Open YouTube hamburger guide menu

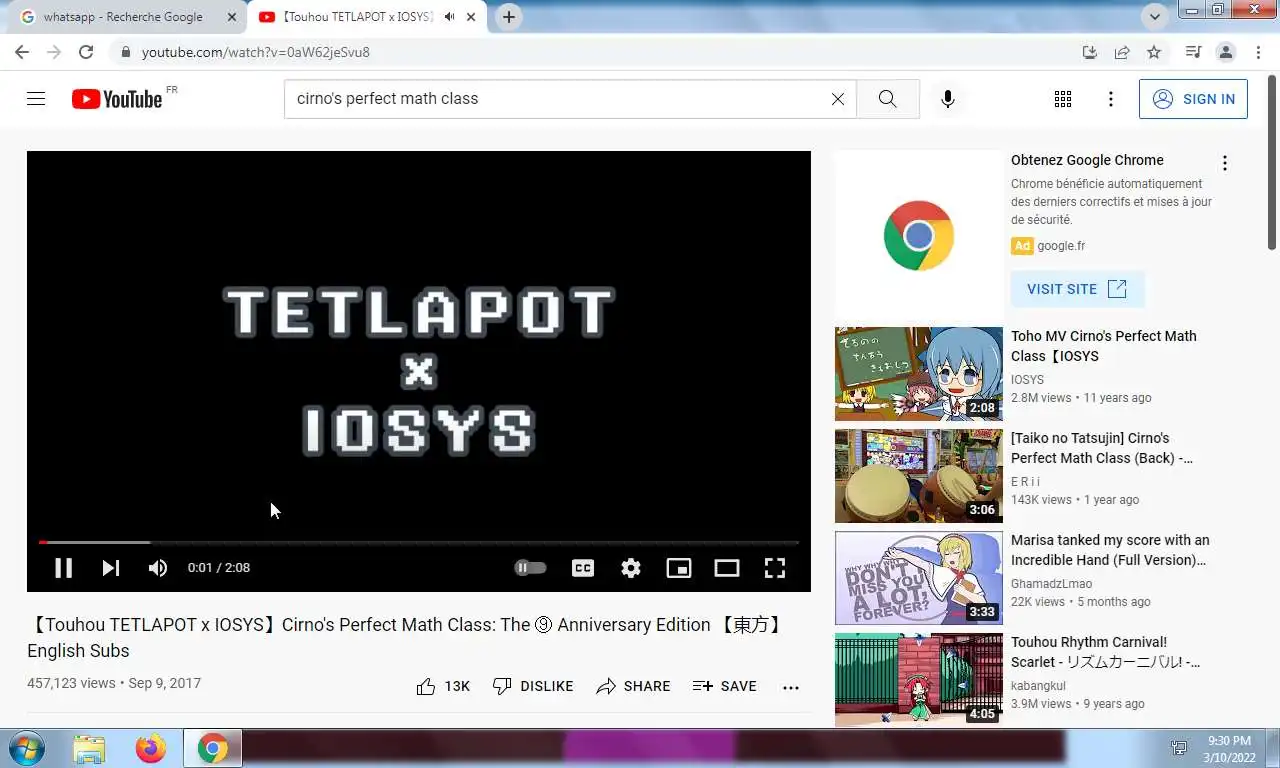[36, 99]
